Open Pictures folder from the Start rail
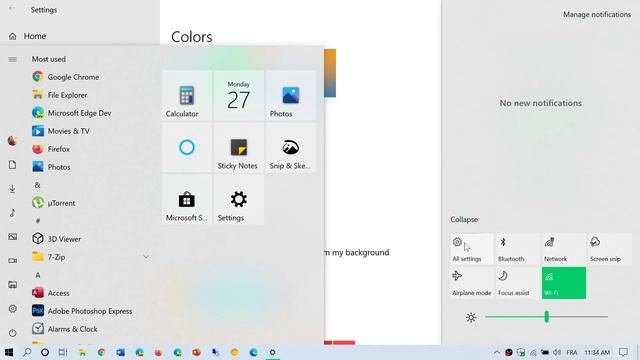Viewport: 640px width, 360px height. pyautogui.click(x=13, y=237)
